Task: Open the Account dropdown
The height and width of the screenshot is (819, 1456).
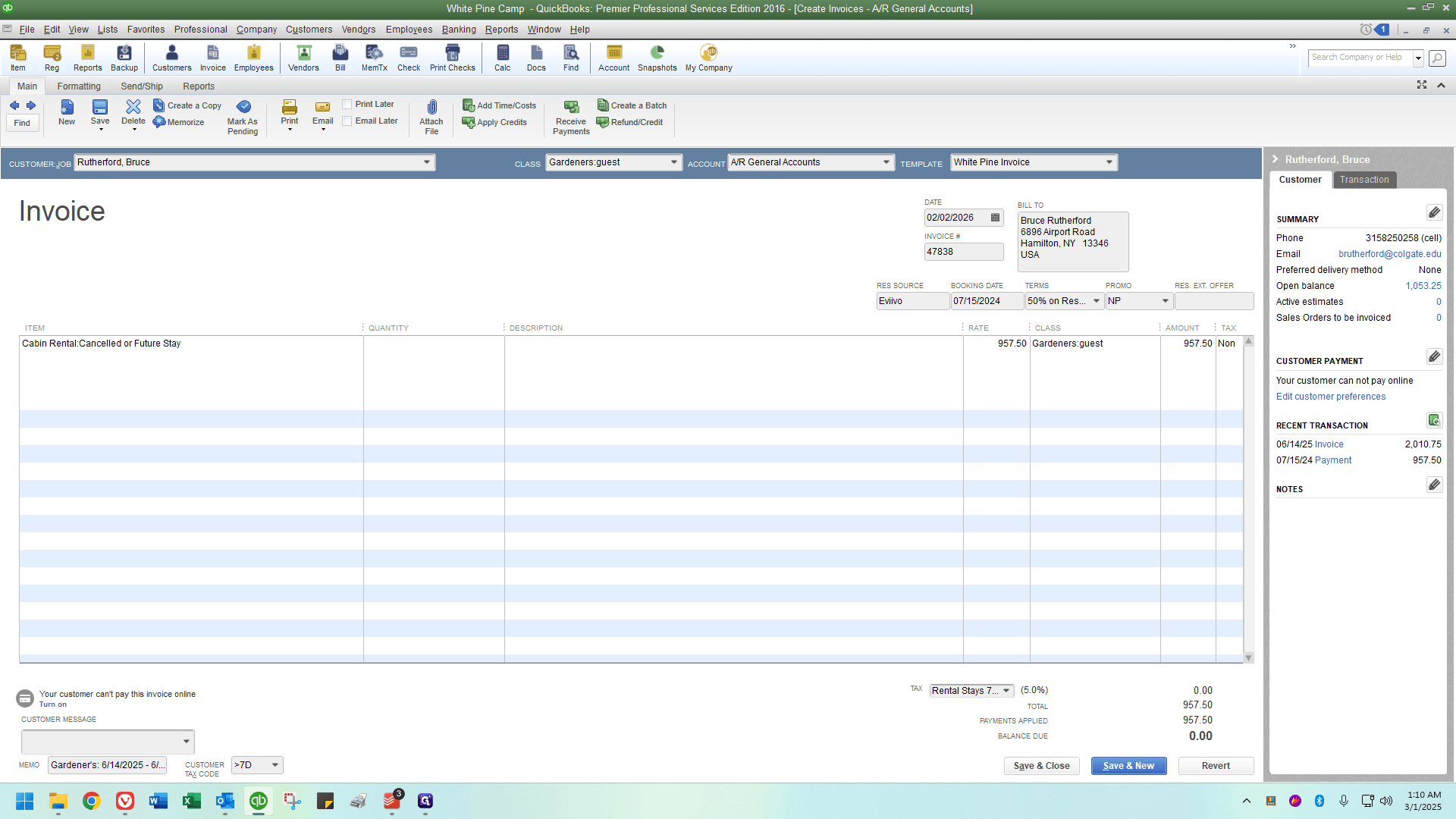Action: tap(886, 162)
